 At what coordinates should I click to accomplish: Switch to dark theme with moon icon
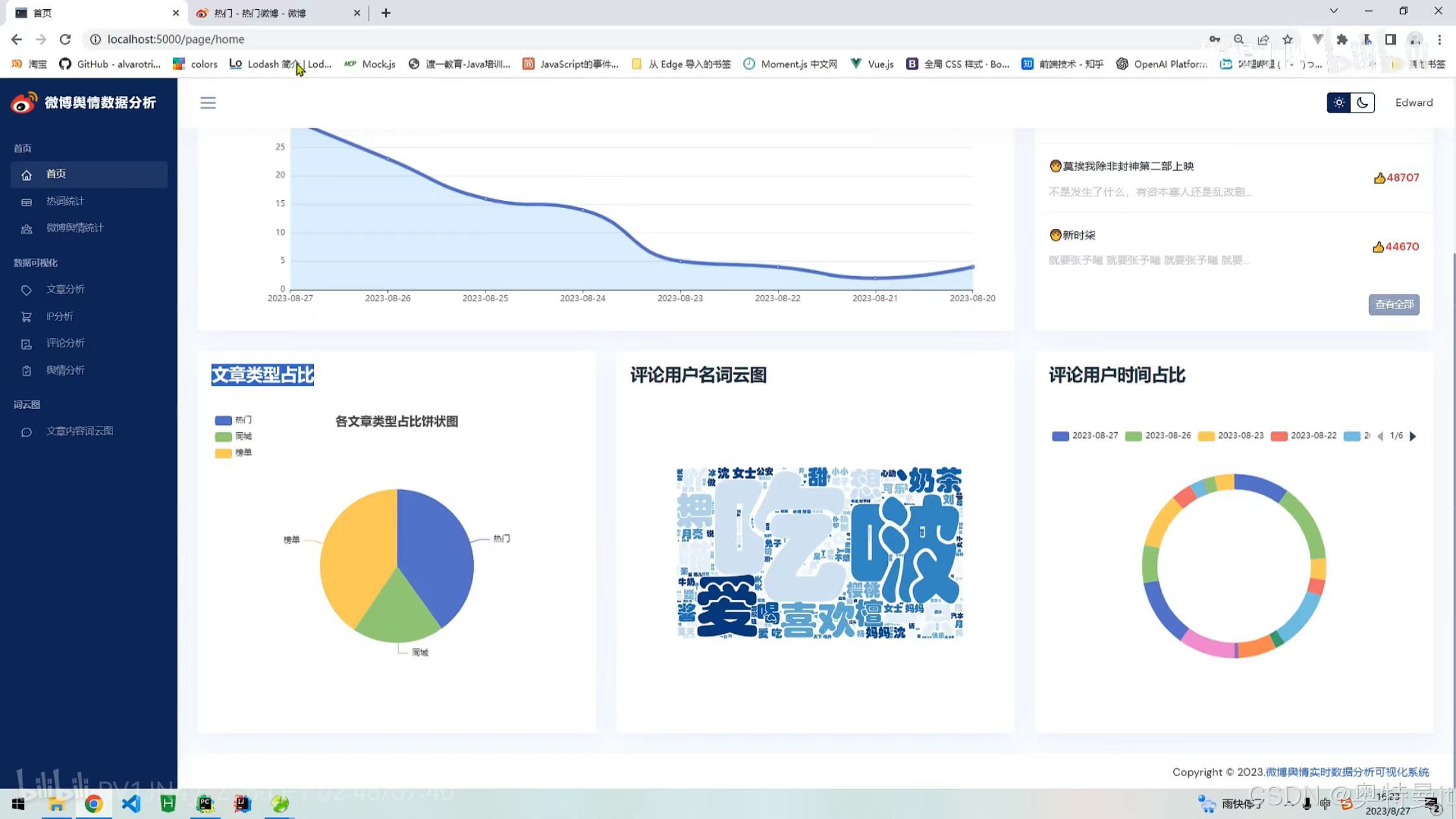(1362, 103)
